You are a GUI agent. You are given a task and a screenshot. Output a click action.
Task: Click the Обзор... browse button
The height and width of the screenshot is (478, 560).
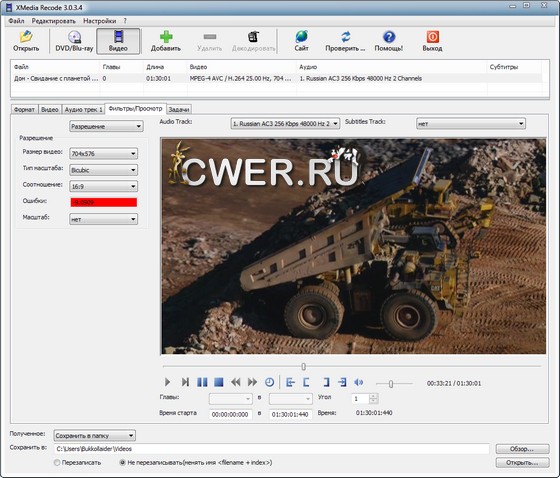(x=522, y=449)
